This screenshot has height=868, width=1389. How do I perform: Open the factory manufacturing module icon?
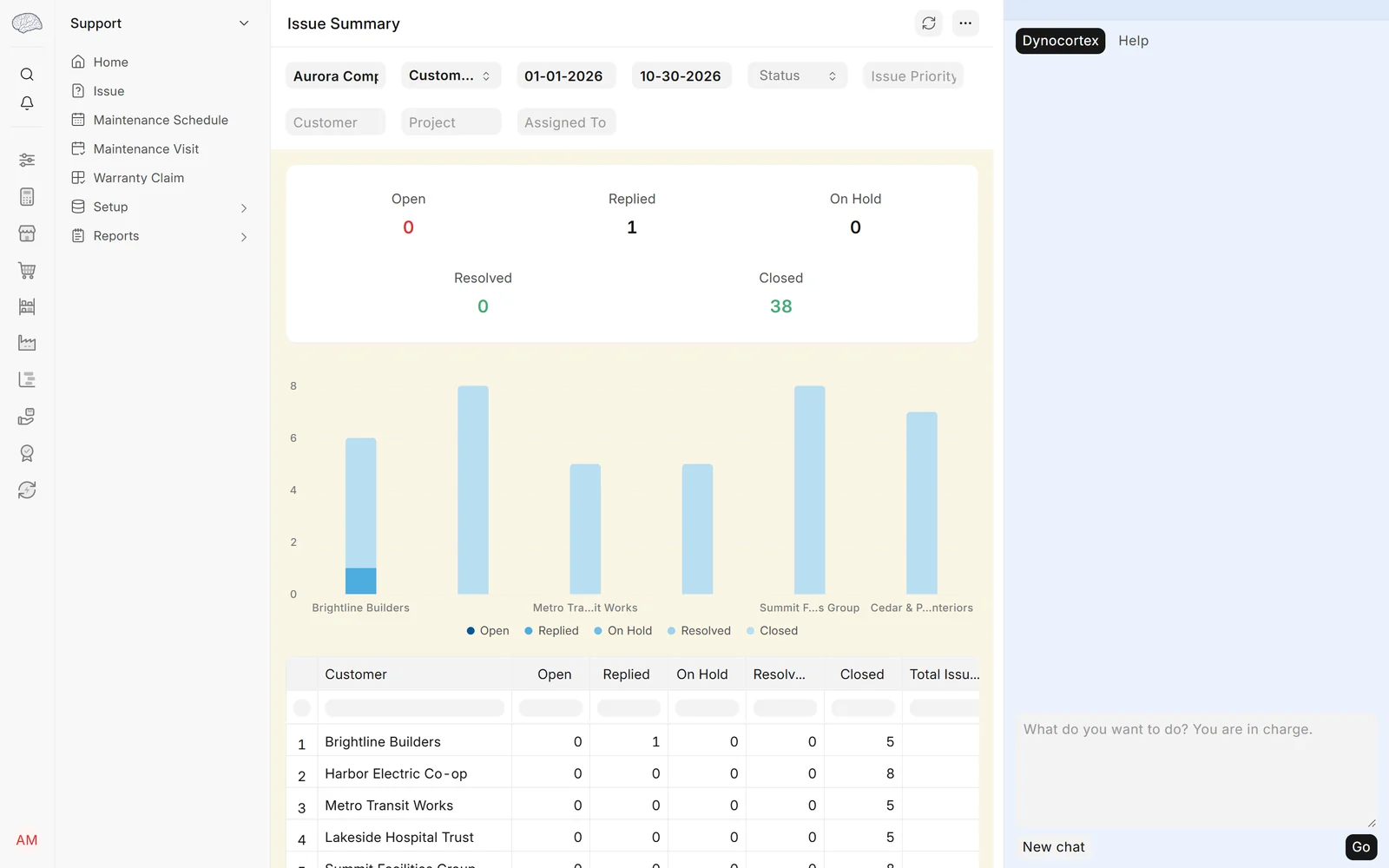[x=27, y=343]
